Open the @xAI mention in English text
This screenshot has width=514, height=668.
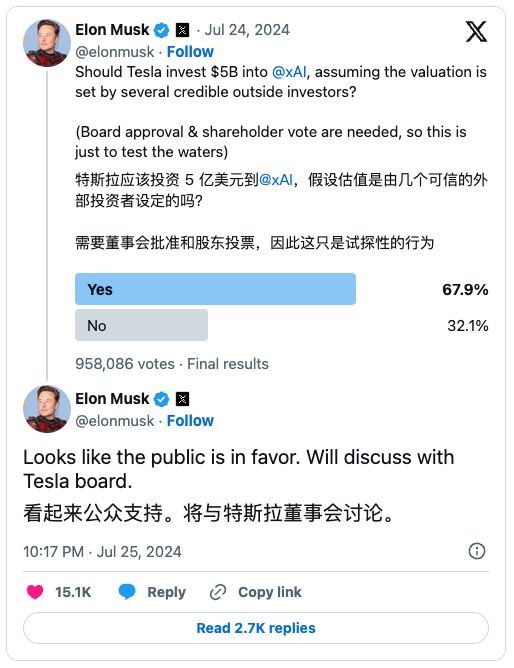289,72
